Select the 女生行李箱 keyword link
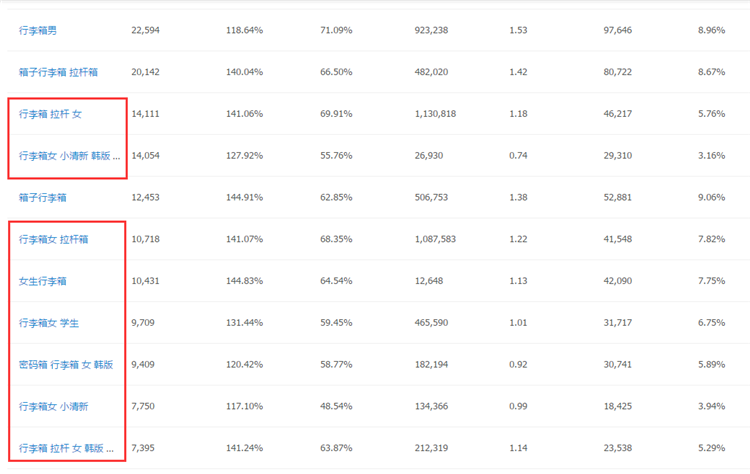This screenshot has height=474, width=750. (x=43, y=281)
